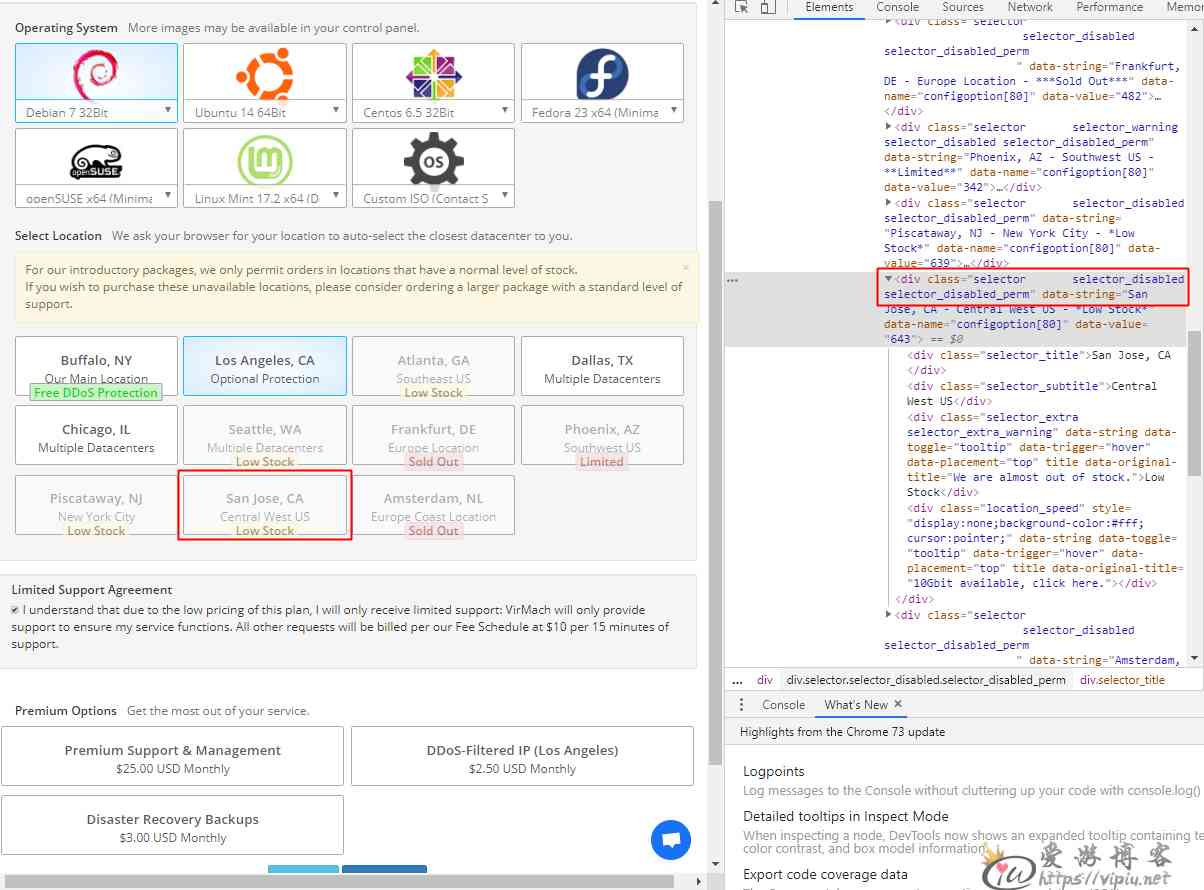1204x890 pixels.
Task: Open the Linux Mint 17.2 version dropdown
Action: click(265, 198)
